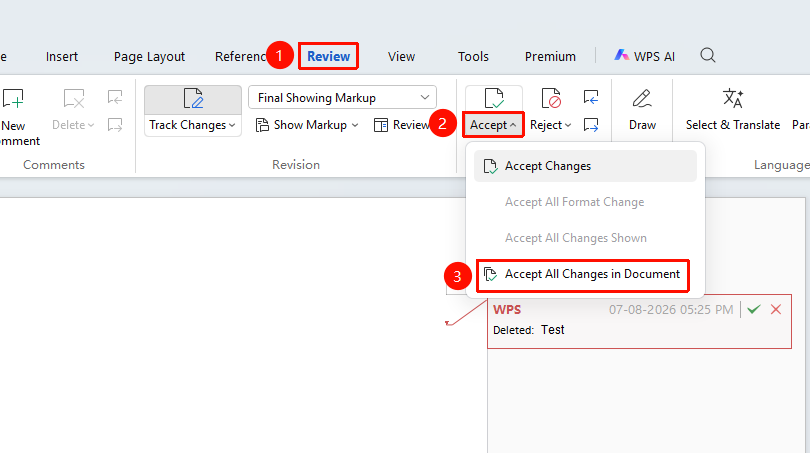Open Select & Translate tool
The image size is (810, 453).
pos(733,110)
